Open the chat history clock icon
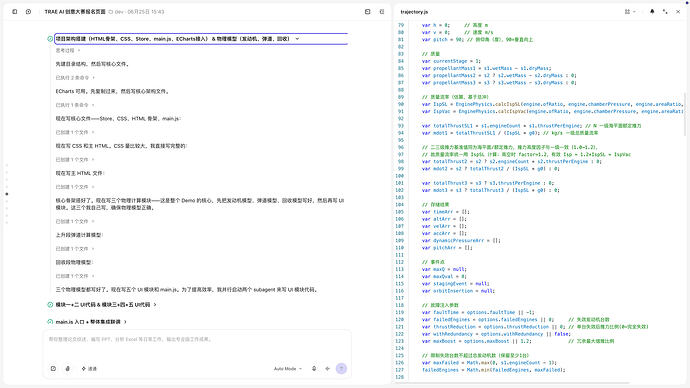690x388 pixels. tap(28, 12)
